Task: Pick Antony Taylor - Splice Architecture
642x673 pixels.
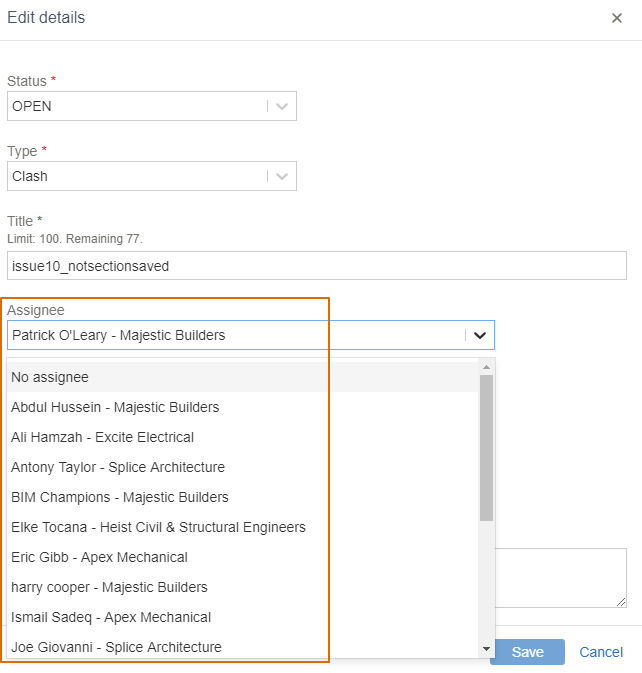Action: 242,467
